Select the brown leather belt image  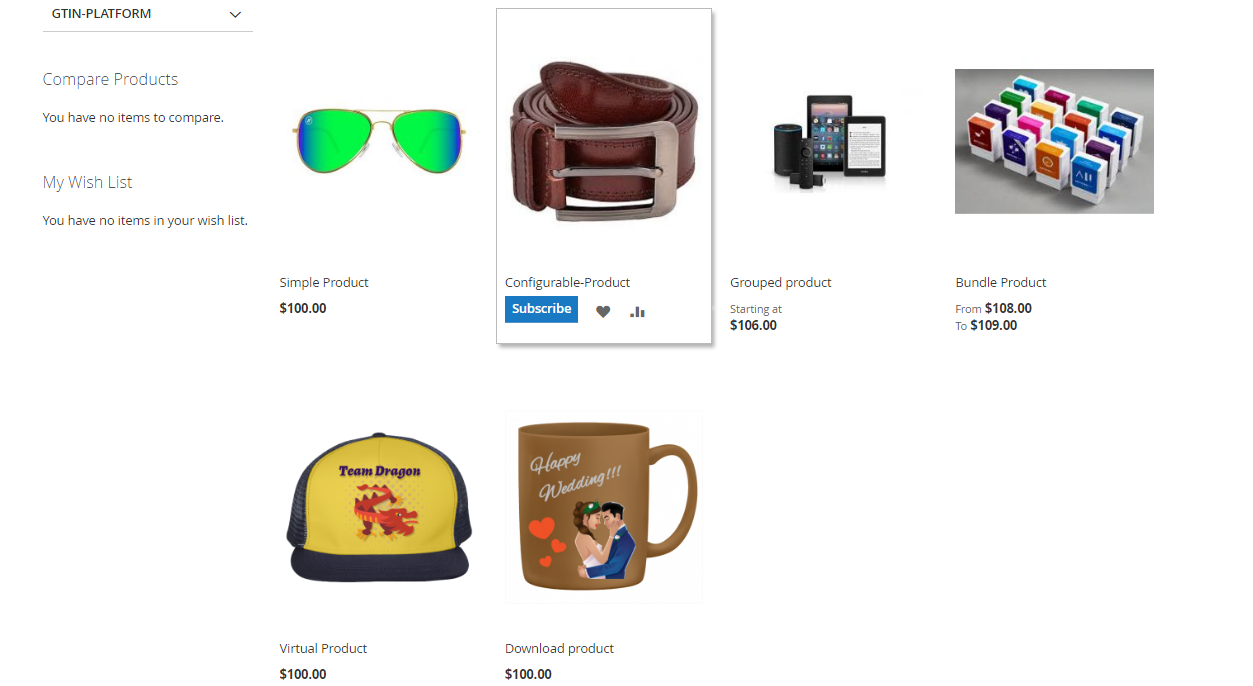[x=604, y=141]
